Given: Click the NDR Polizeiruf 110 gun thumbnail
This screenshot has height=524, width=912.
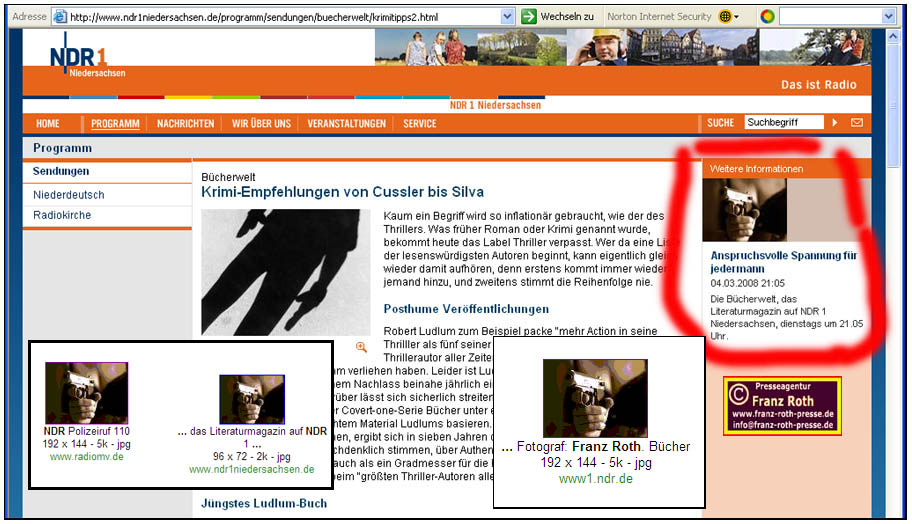Looking at the screenshot, I should 87,393.
